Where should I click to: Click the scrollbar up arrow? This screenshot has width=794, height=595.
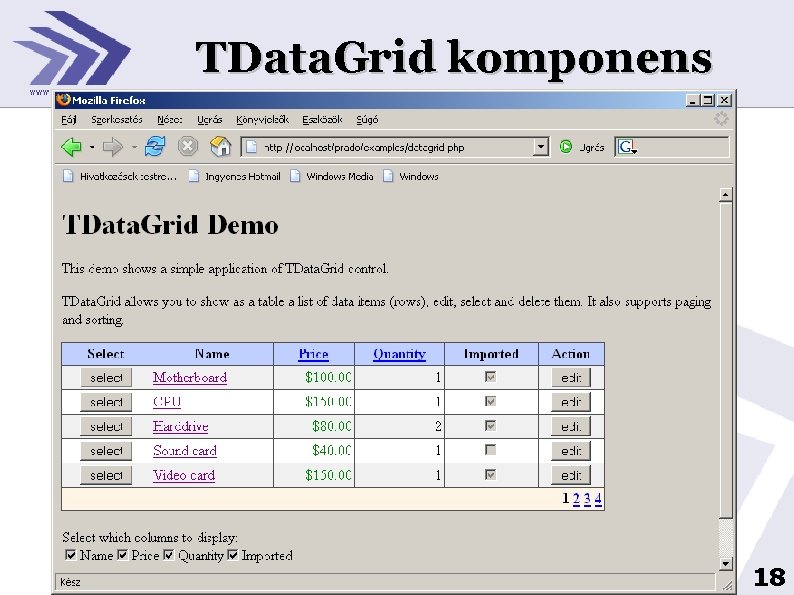coord(726,194)
